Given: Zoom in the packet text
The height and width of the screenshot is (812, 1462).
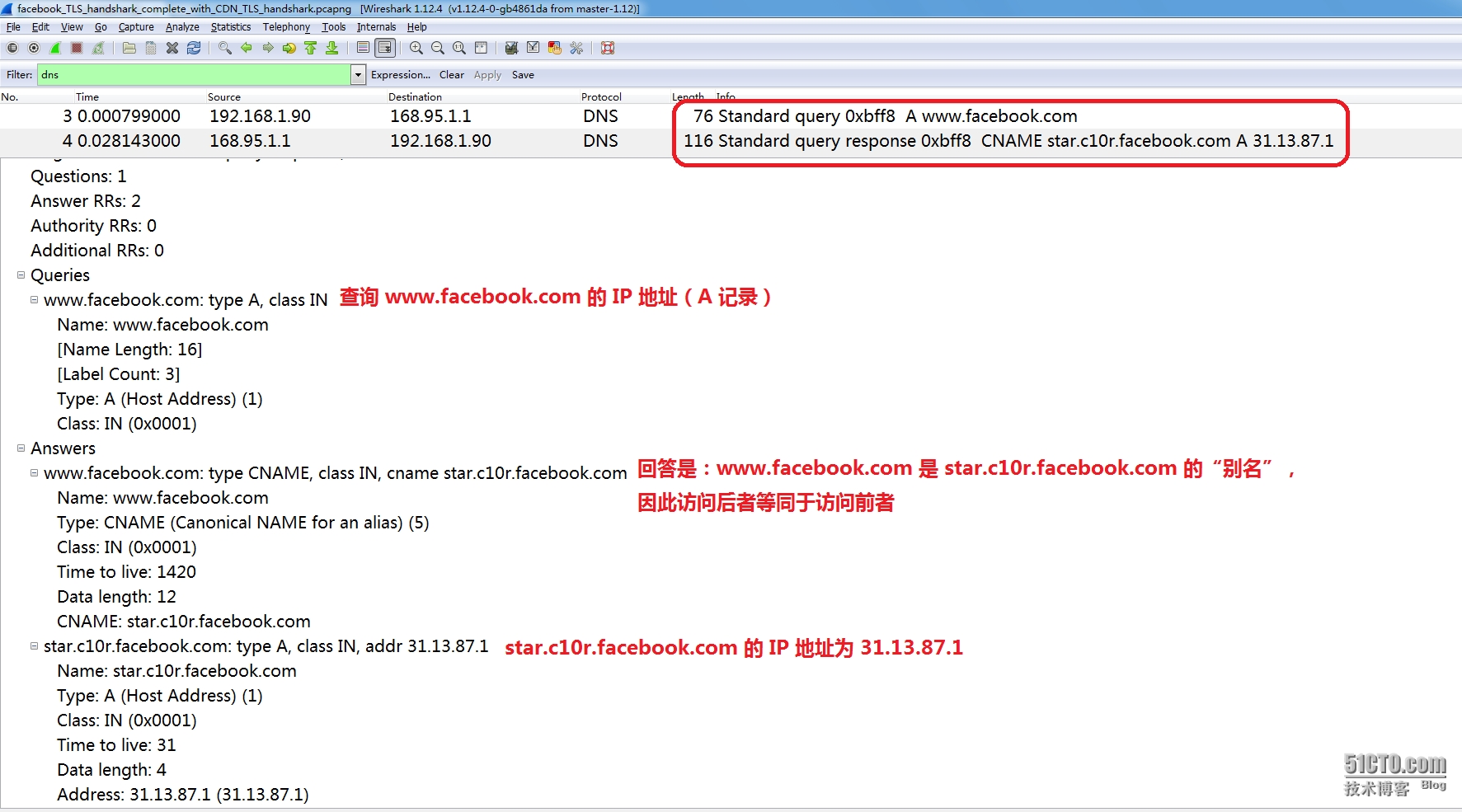Looking at the screenshot, I should (x=416, y=48).
